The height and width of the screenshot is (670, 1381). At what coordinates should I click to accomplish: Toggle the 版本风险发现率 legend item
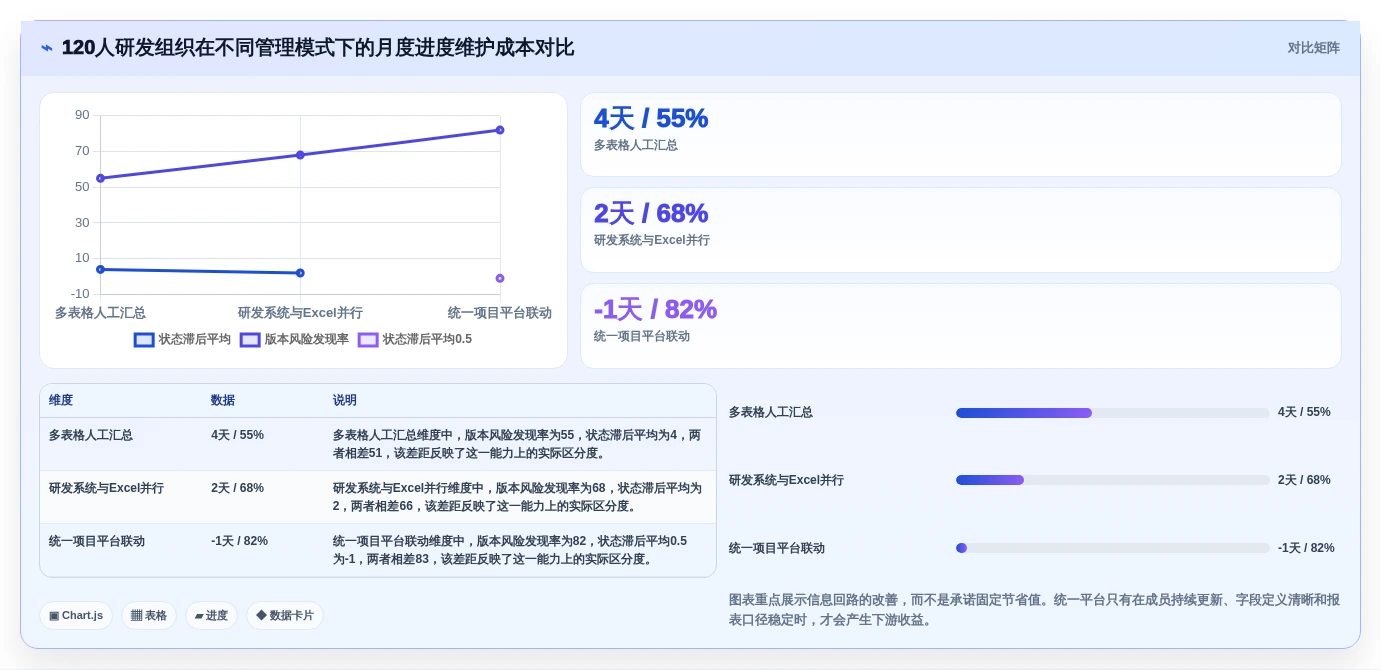coord(295,340)
